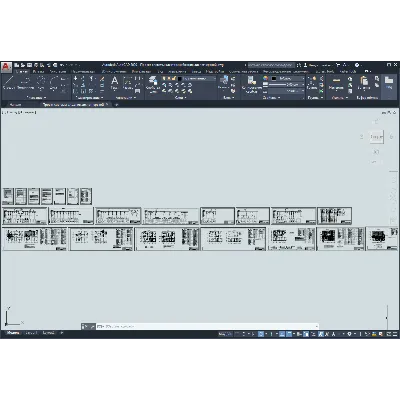Screen dimensions: 400x400
Task: Add a new drawing tab with plus
Action: click(x=116, y=105)
